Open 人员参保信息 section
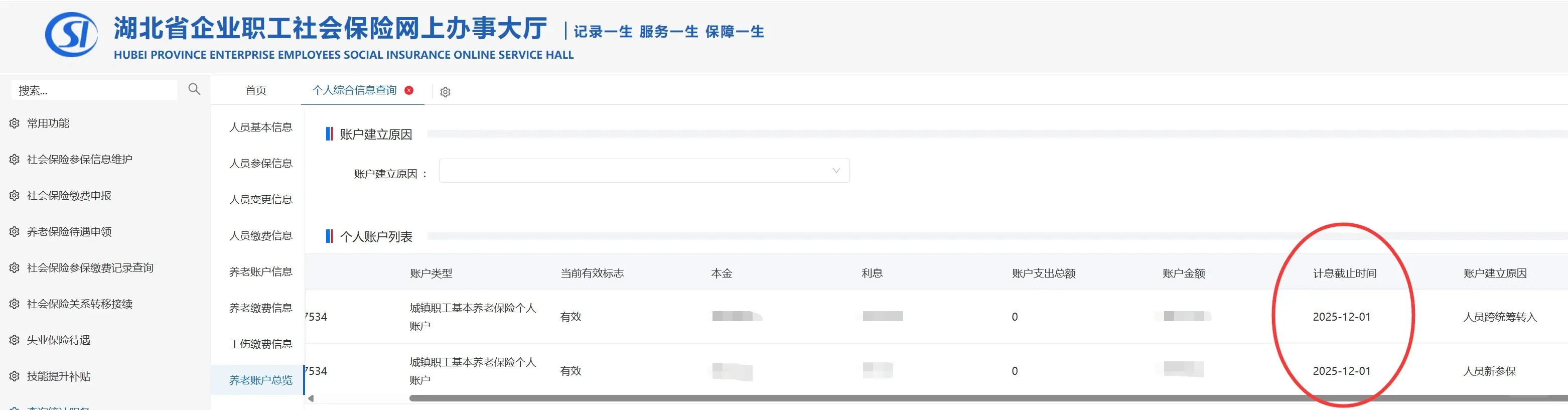This screenshot has width=1568, height=410. pos(260,163)
